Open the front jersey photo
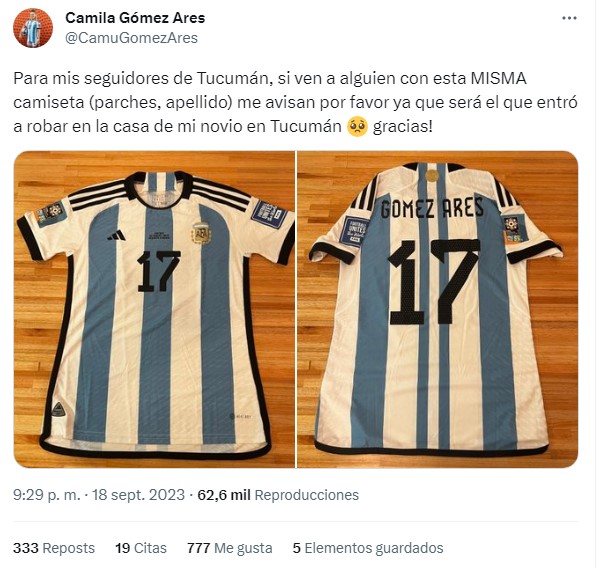Image resolution: width=603 pixels, height=568 pixels. click(154, 309)
